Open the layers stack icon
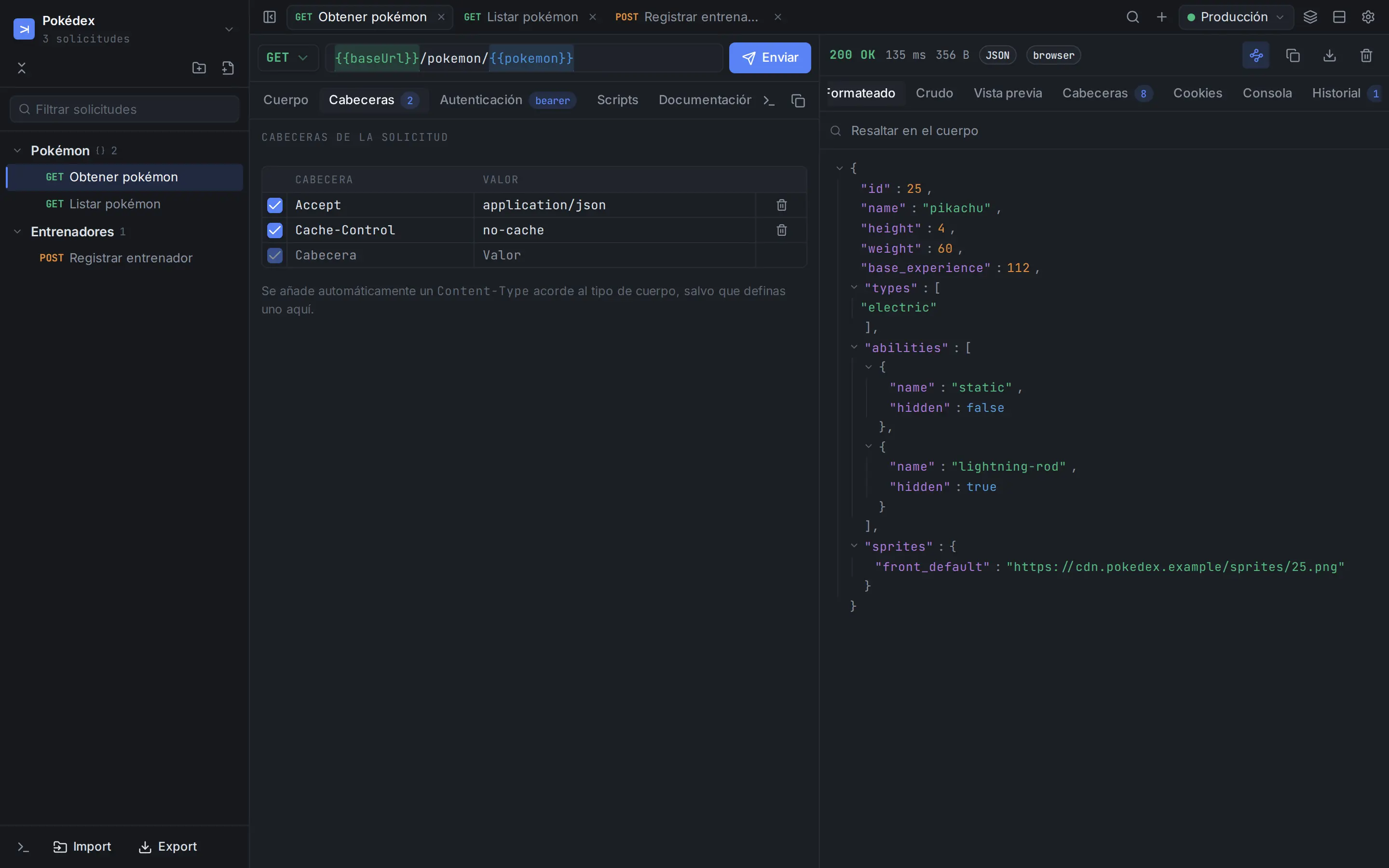1389x868 pixels. tap(1310, 17)
